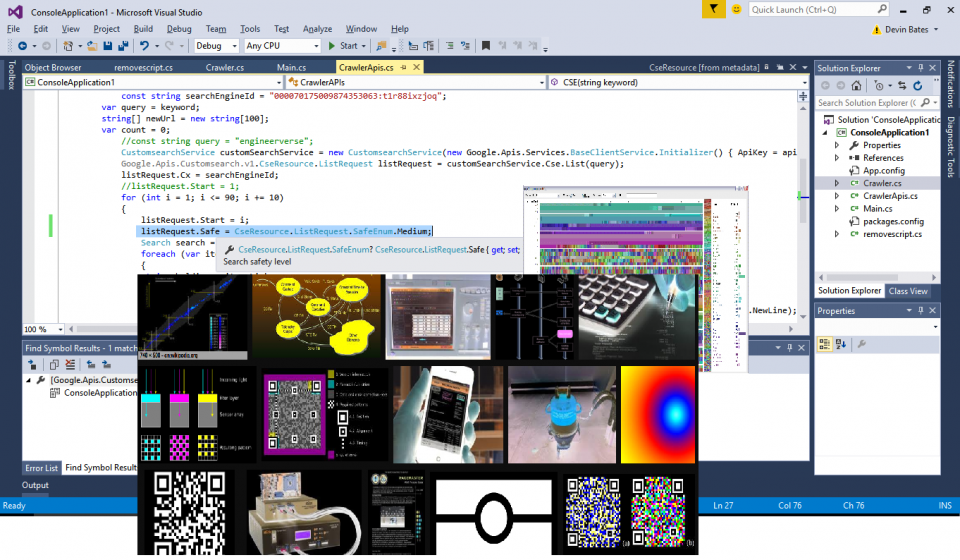
Task: Open the CrawlerAPIs class dropdown
Action: pyautogui.click(x=416, y=83)
